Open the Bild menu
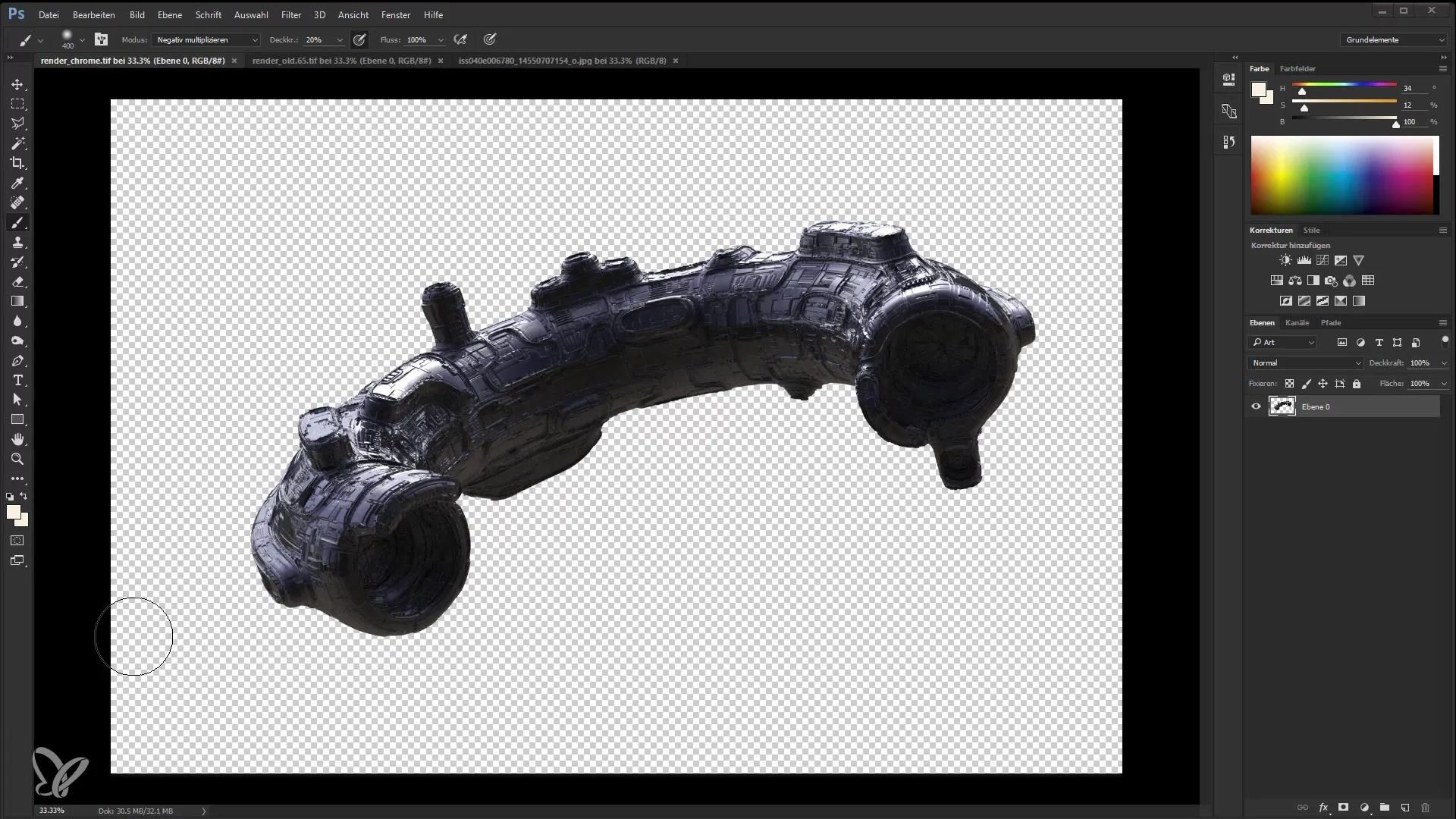 click(x=137, y=14)
